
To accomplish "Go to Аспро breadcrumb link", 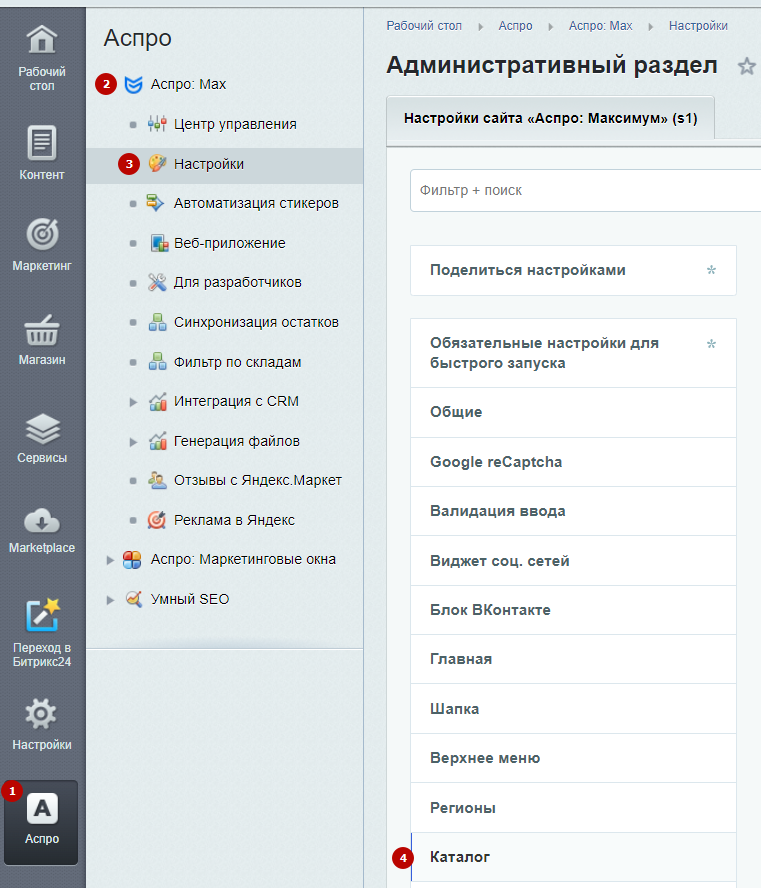I will [515, 26].
